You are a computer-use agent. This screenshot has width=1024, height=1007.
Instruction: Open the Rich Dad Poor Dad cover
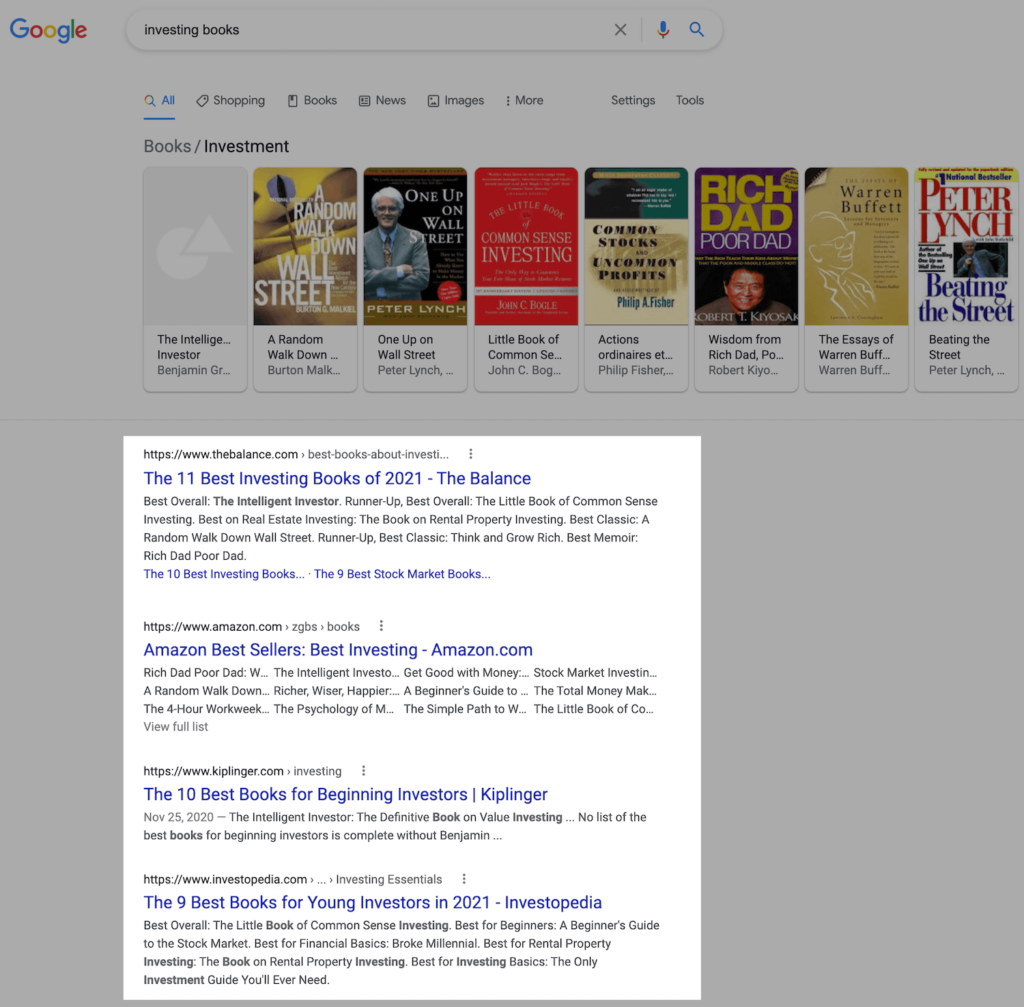pos(746,246)
